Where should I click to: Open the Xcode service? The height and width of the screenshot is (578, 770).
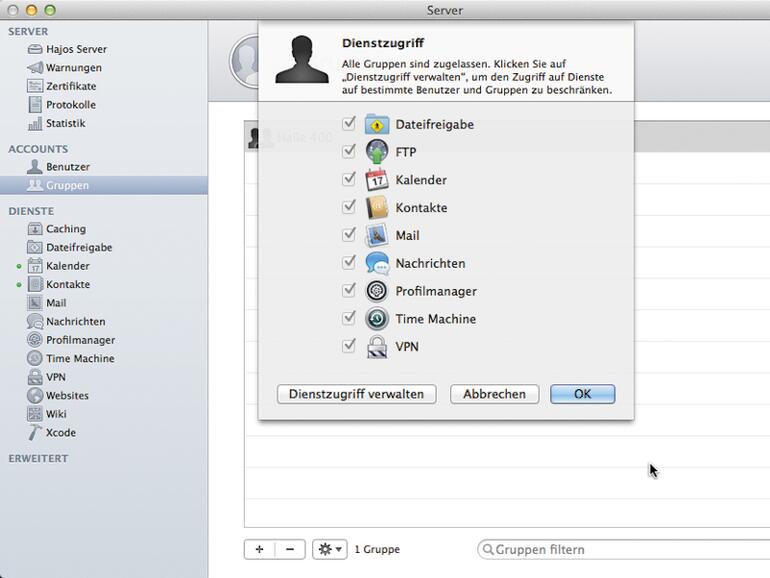click(x=52, y=433)
